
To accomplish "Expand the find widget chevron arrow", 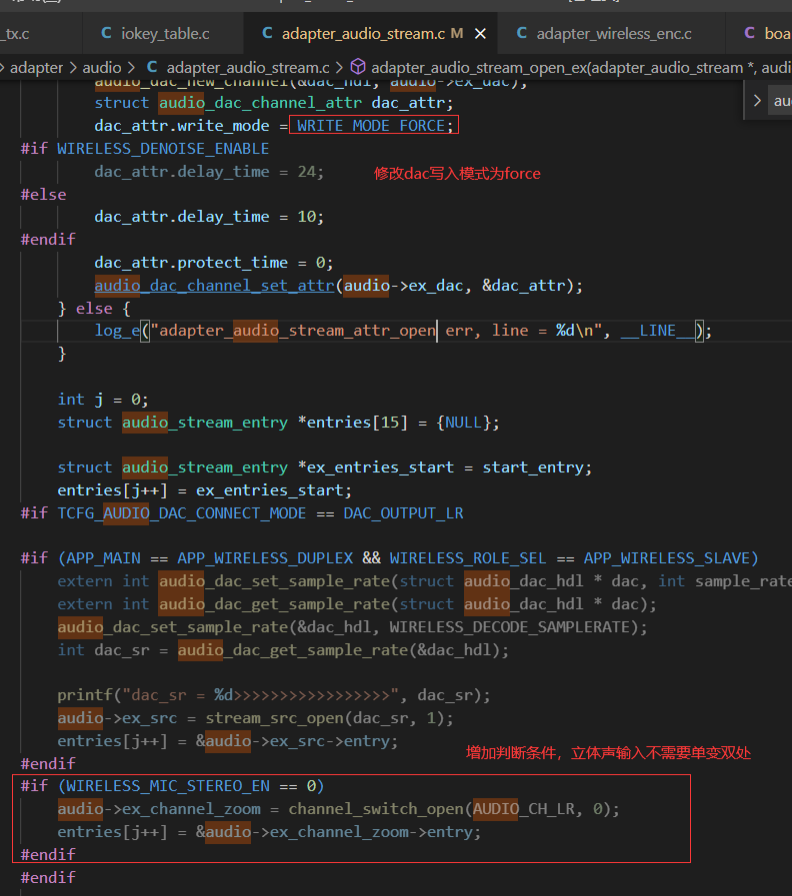I will coord(757,101).
